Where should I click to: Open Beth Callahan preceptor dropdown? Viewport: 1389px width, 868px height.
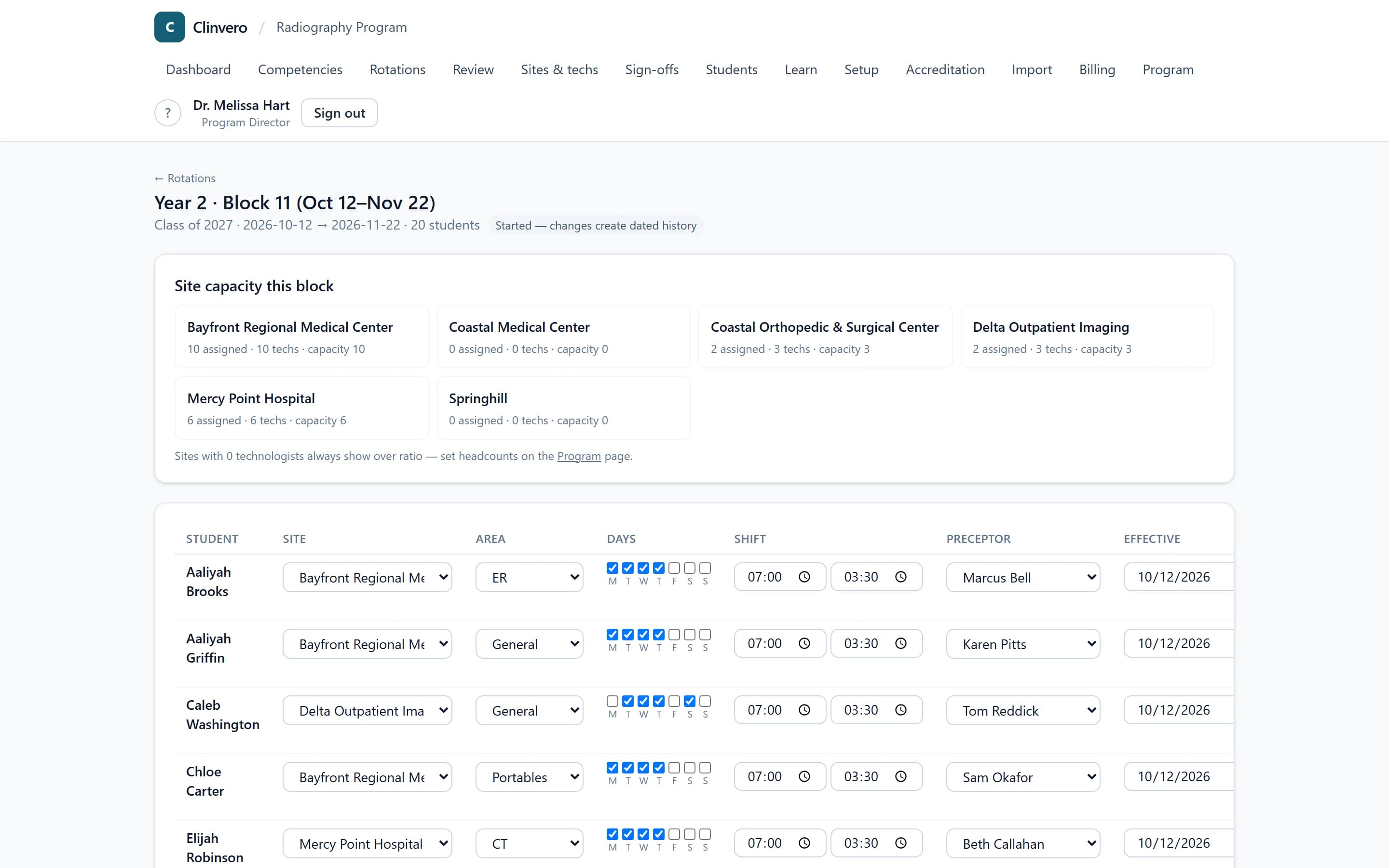point(1023,843)
